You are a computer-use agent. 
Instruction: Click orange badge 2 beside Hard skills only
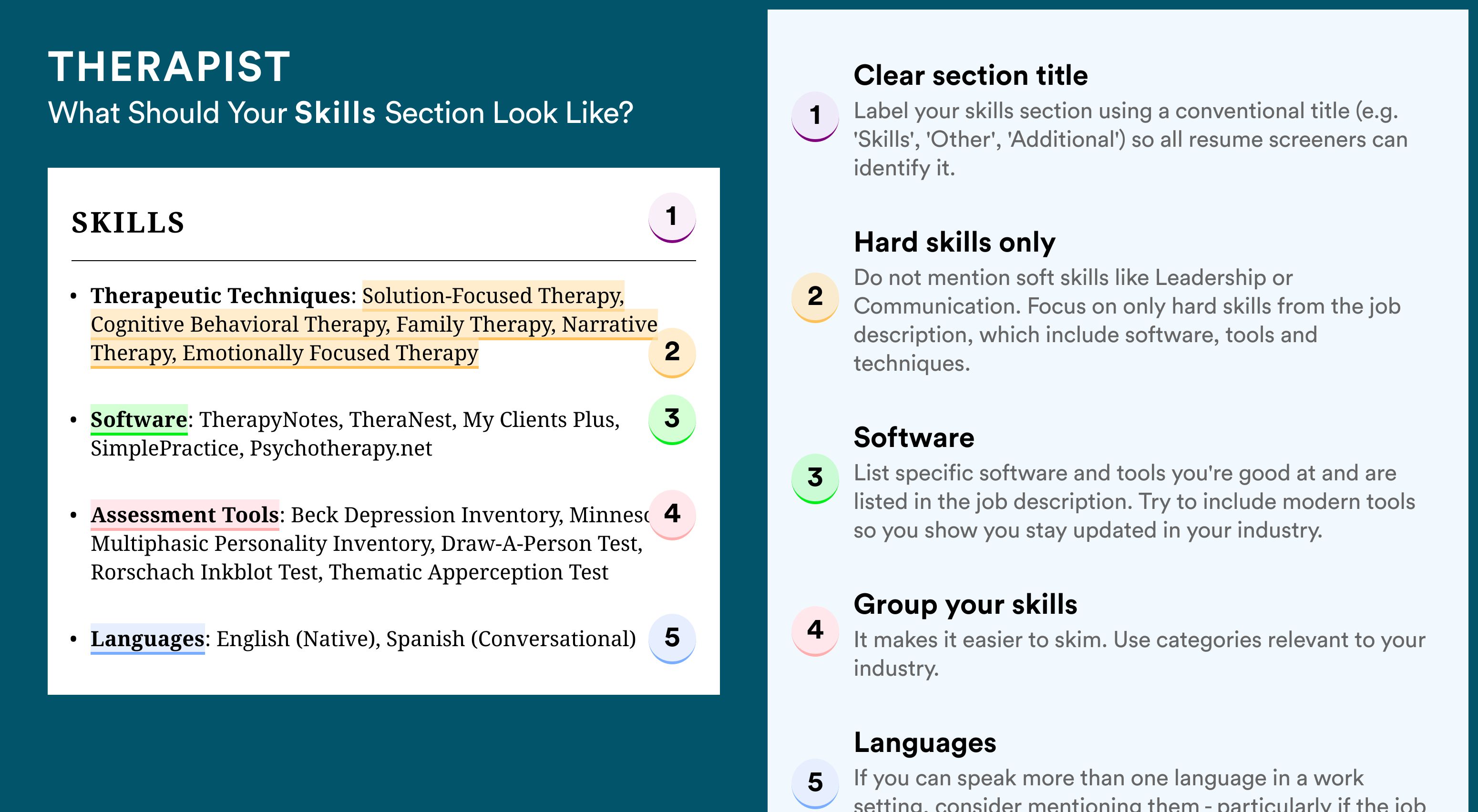tap(815, 297)
